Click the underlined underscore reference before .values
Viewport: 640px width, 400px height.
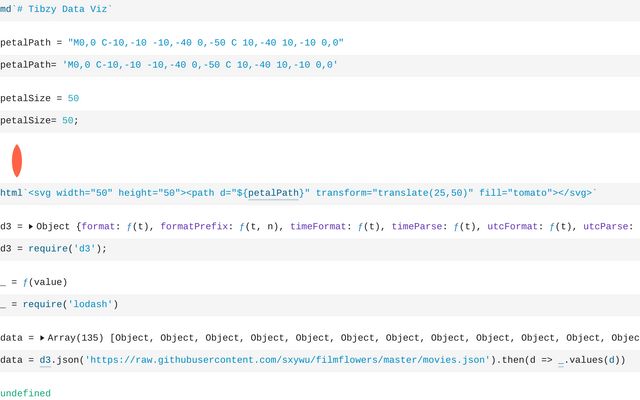click(x=561, y=360)
